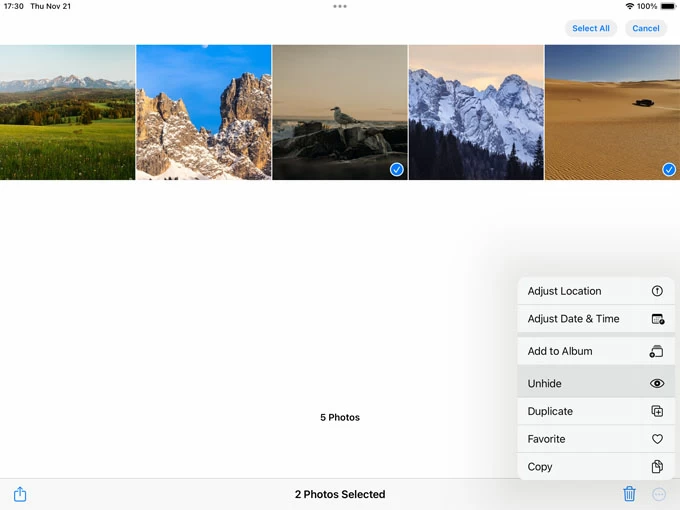Close the more options ellipsis menu
The height and width of the screenshot is (510, 680).
[x=659, y=494]
